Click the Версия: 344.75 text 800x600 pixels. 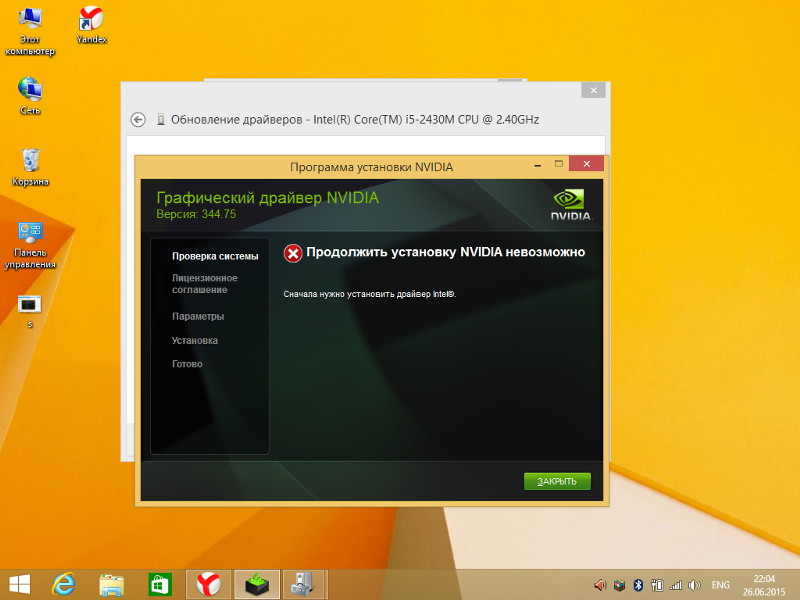click(x=196, y=214)
